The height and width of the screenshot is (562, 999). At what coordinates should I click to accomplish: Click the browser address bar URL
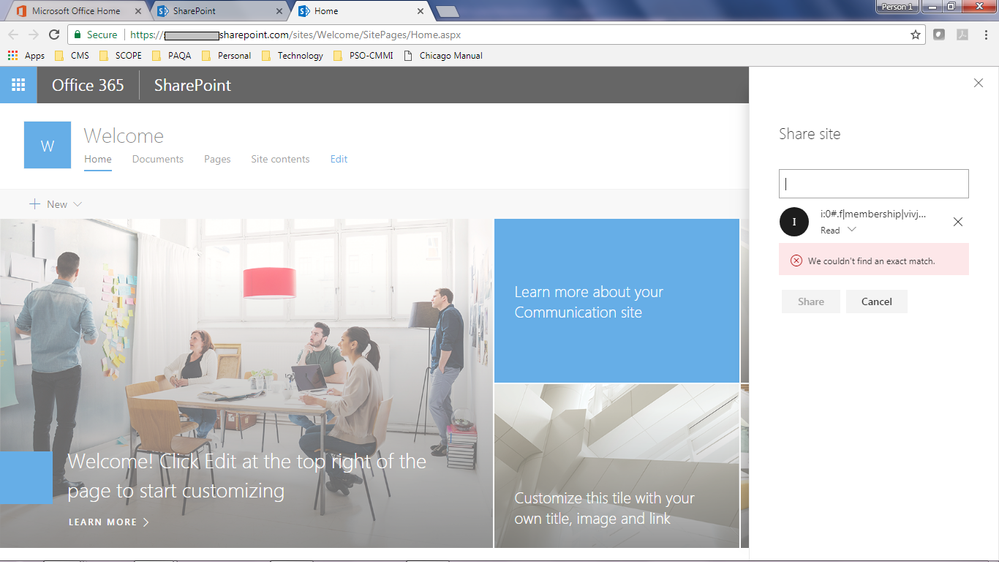point(296,34)
